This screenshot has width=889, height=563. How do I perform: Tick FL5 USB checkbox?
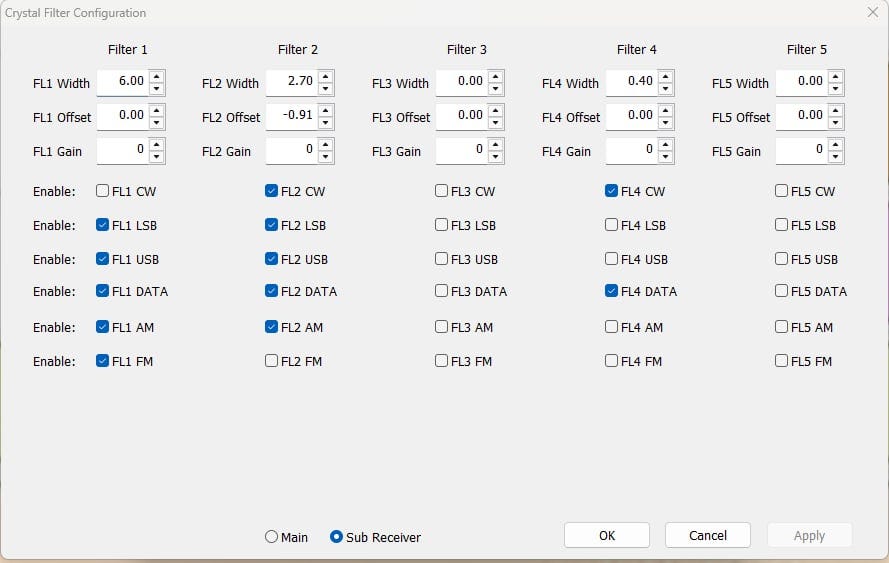click(x=781, y=259)
